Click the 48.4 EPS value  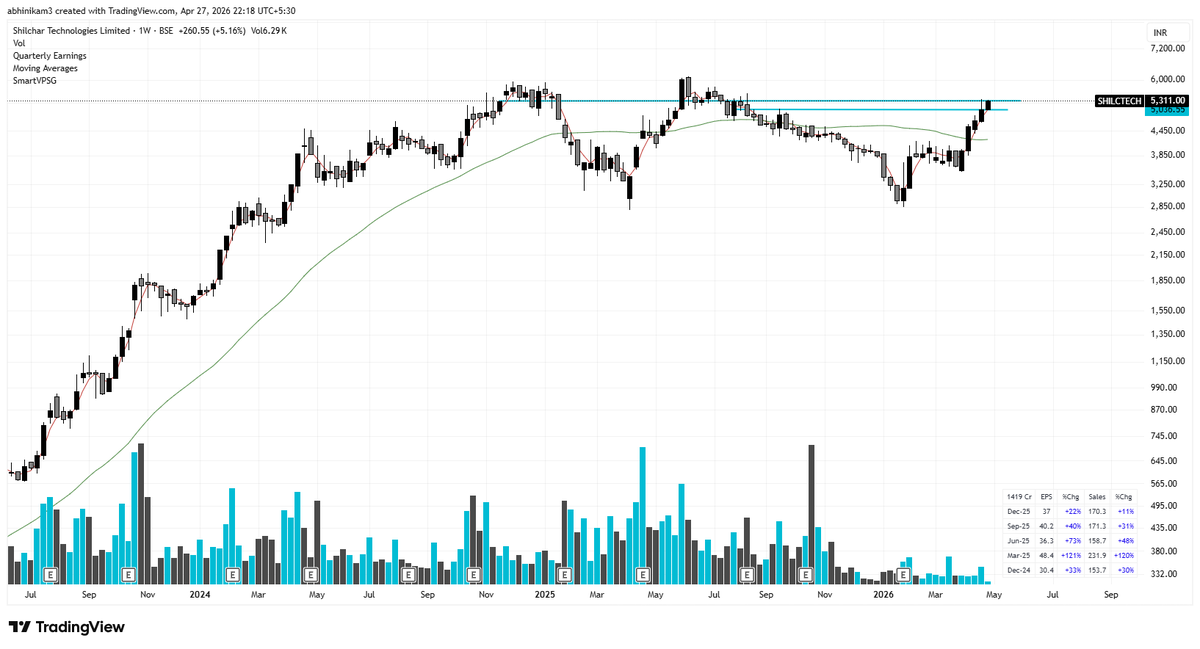pos(1046,554)
